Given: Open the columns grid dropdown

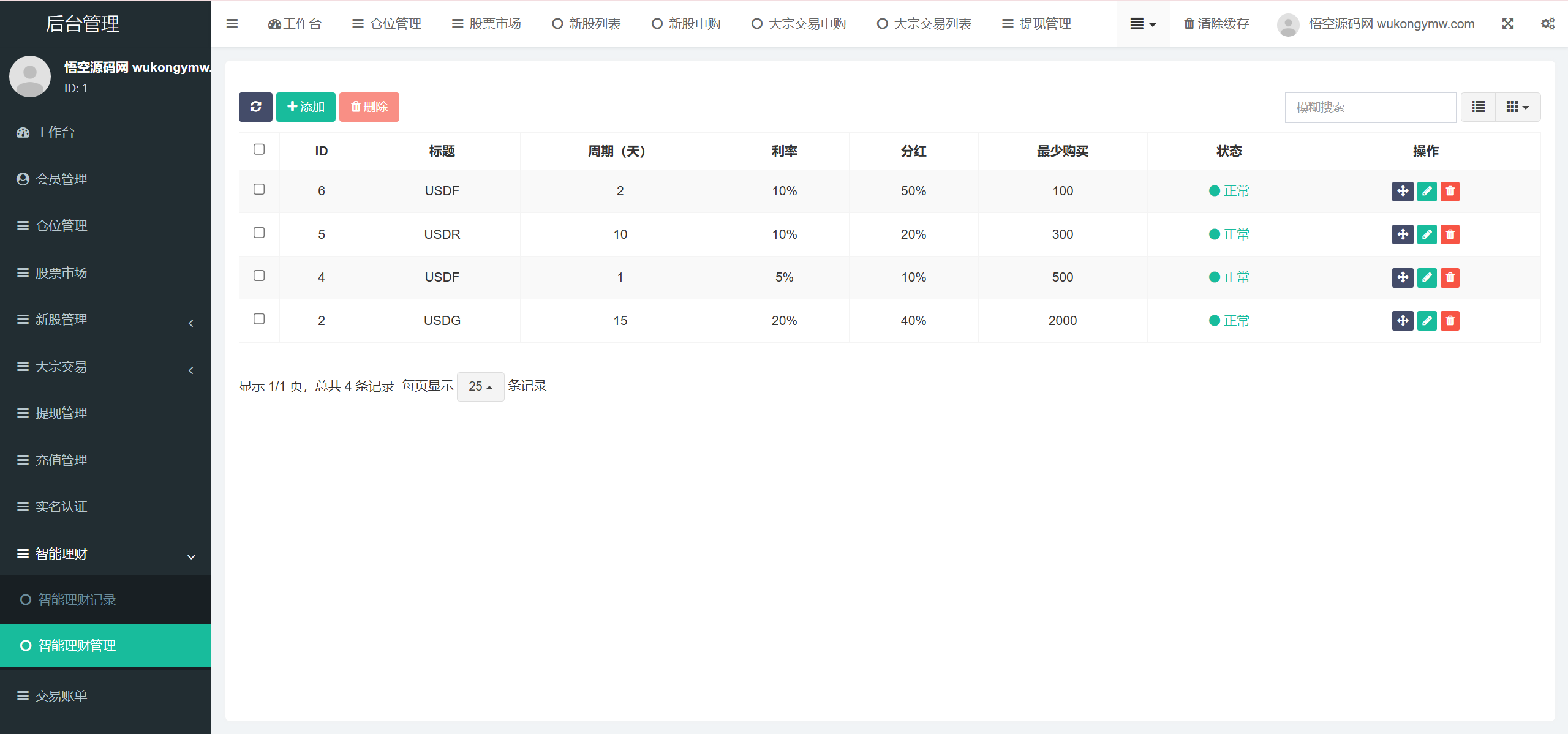Looking at the screenshot, I should pyautogui.click(x=1517, y=107).
